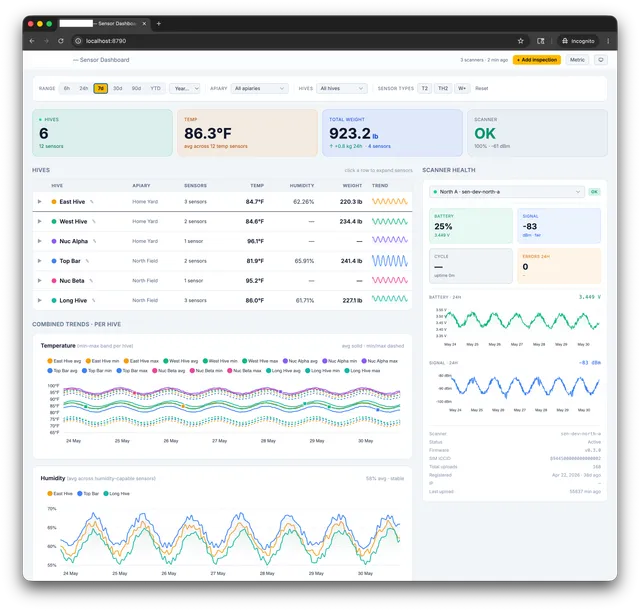The height and width of the screenshot is (611, 640).
Task: Click the OK status badge beside scanner selector
Action: point(594,192)
